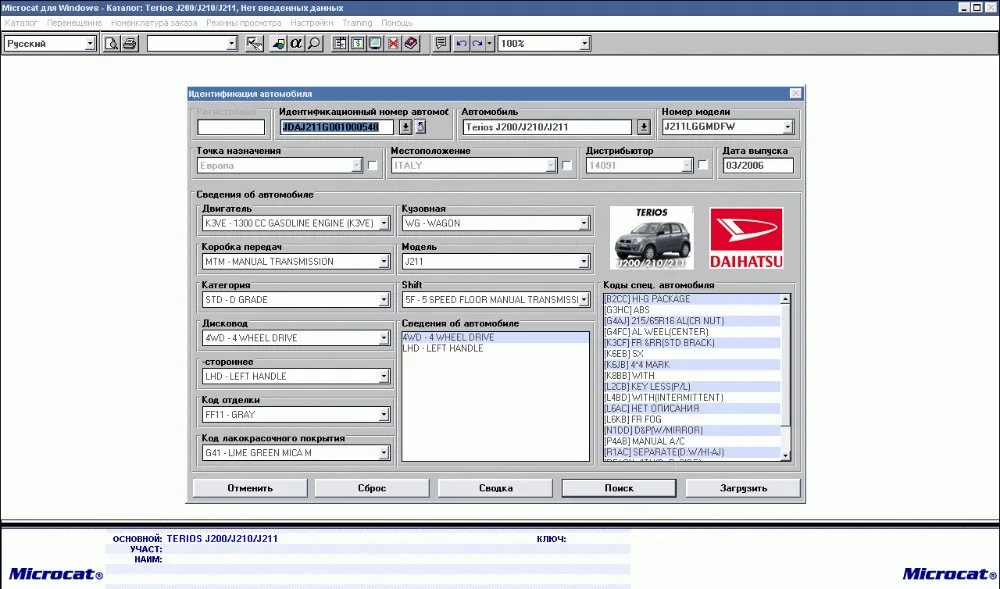
Task: Click the Отменить button
Action: [250, 488]
